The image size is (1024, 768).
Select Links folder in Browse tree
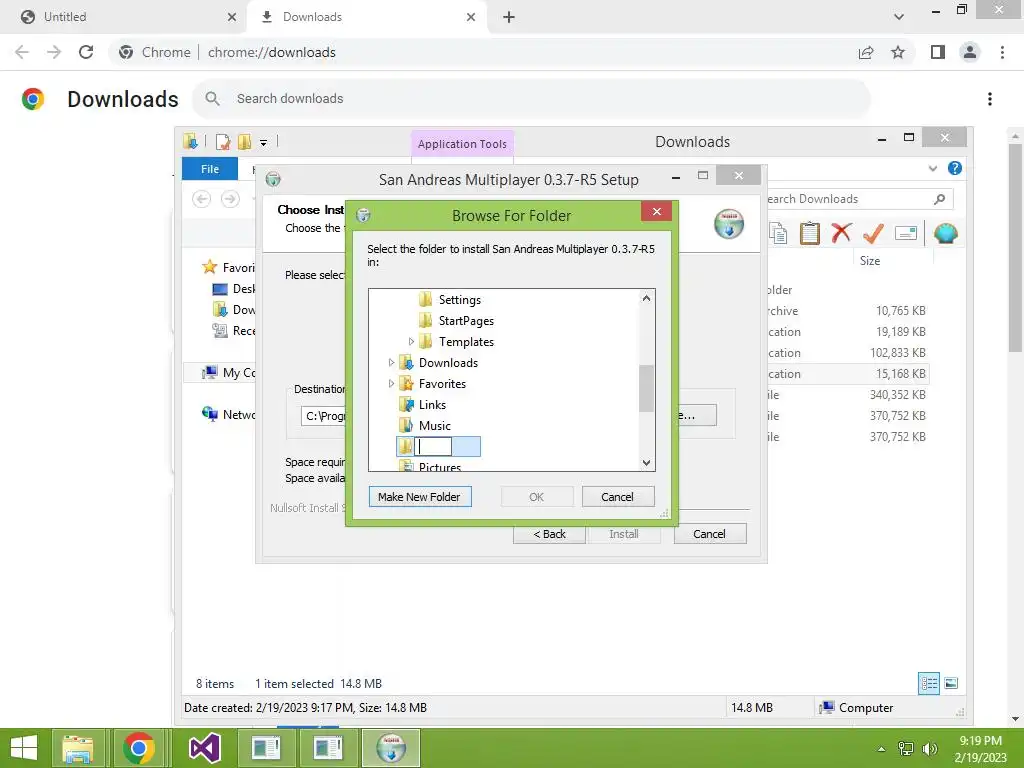(x=432, y=404)
